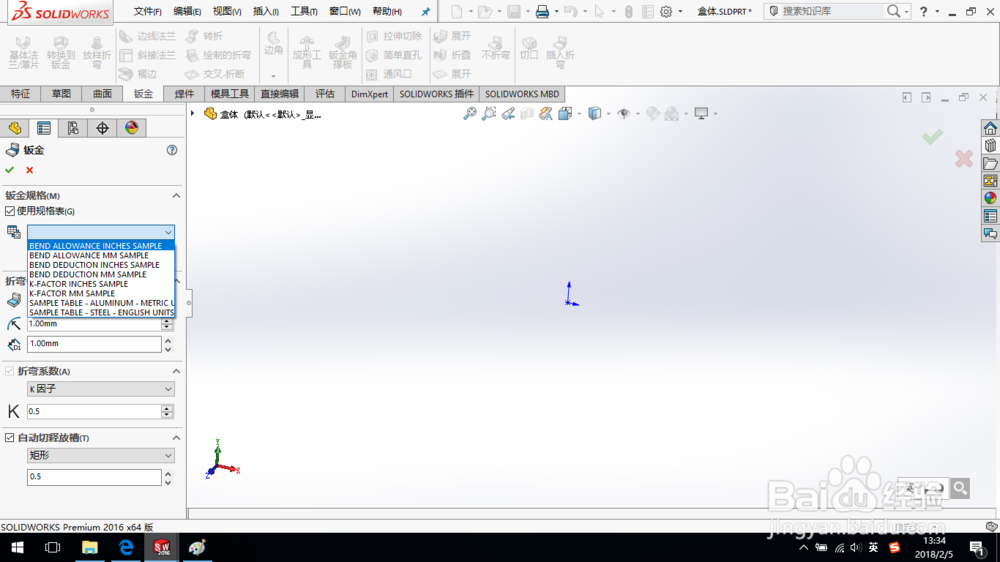The height and width of the screenshot is (562, 1000).
Task: Open View Settings monitor icon
Action: point(701,114)
